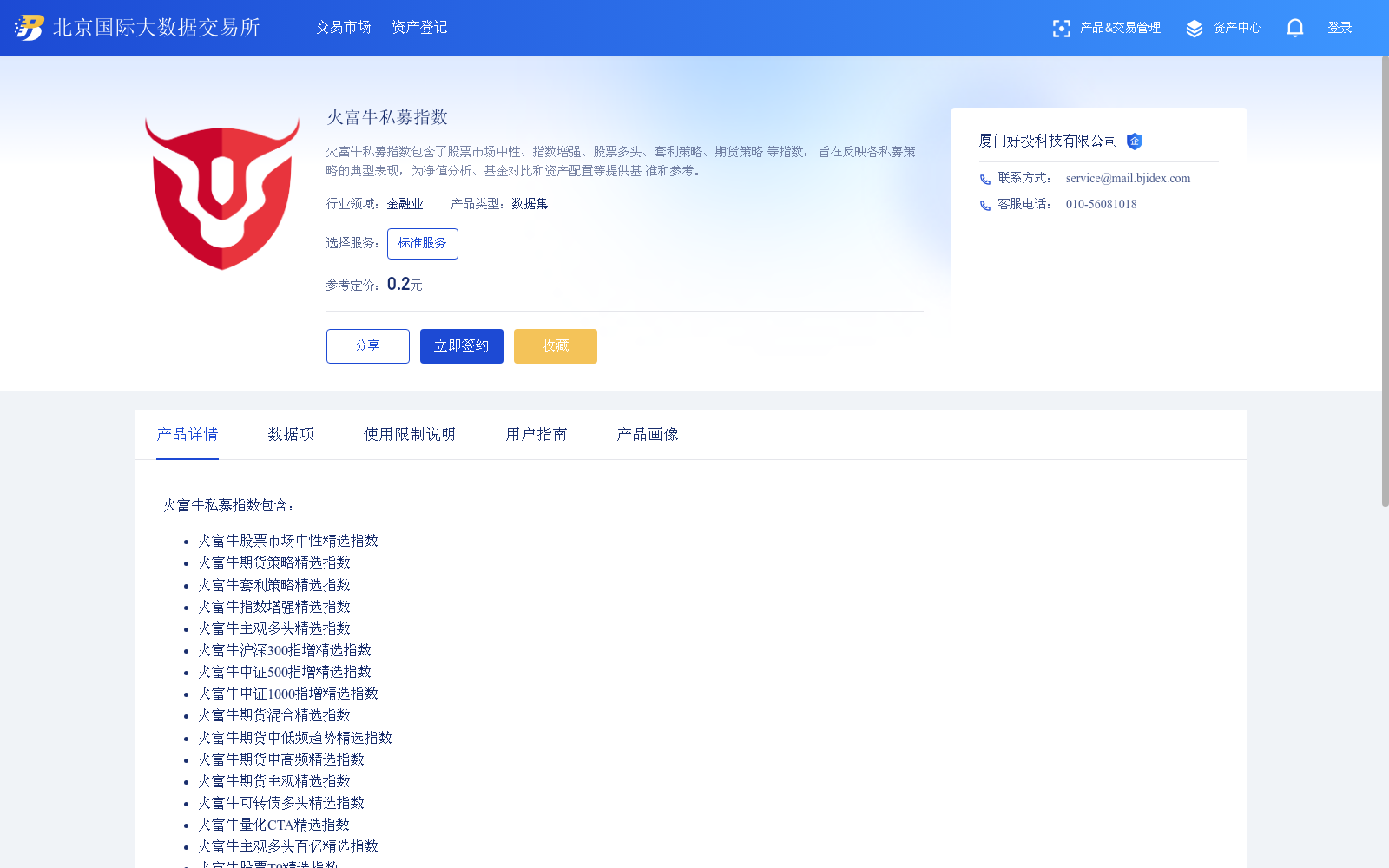The image size is (1389, 868).
Task: Open the 产品&交易管理 scan icon
Action: pyautogui.click(x=1061, y=29)
